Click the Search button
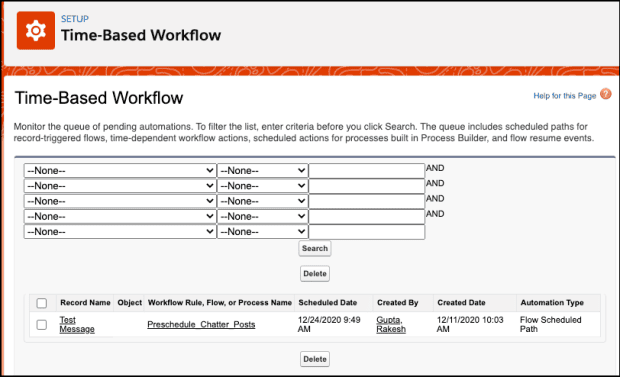Screen dimensions: 620x377 pos(315,248)
